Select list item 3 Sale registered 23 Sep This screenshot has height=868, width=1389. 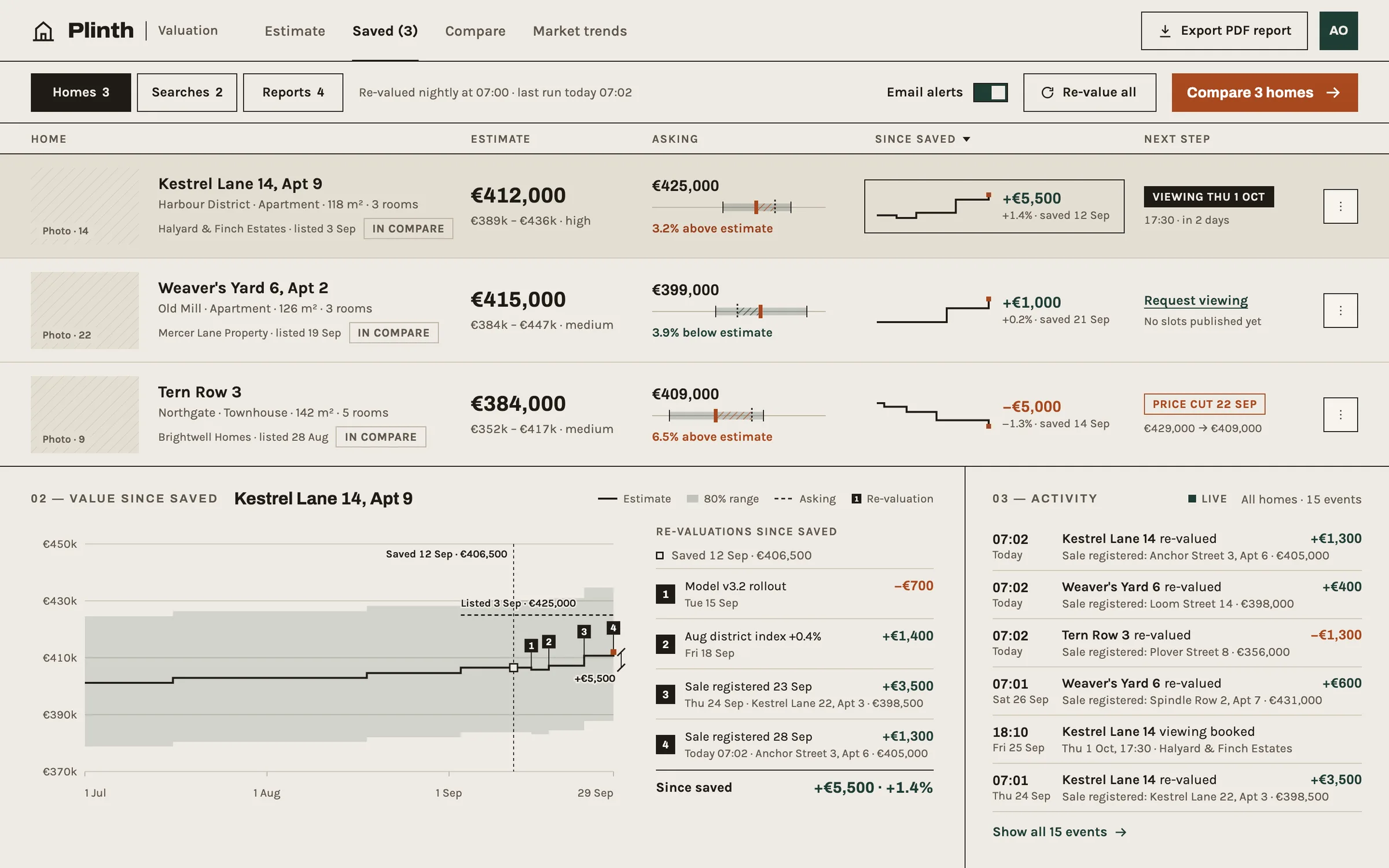[795, 694]
